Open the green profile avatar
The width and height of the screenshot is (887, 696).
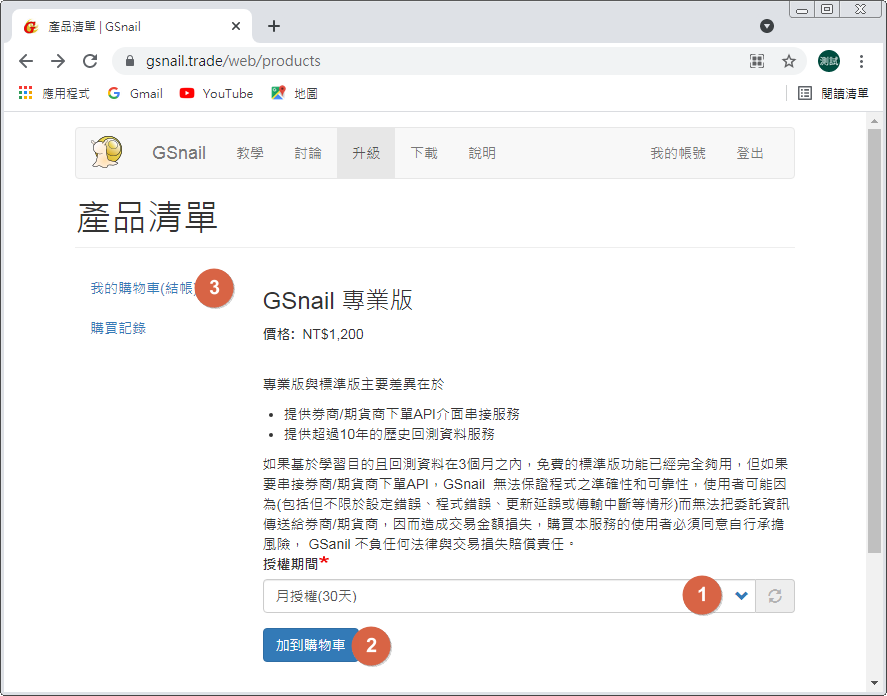click(x=829, y=61)
